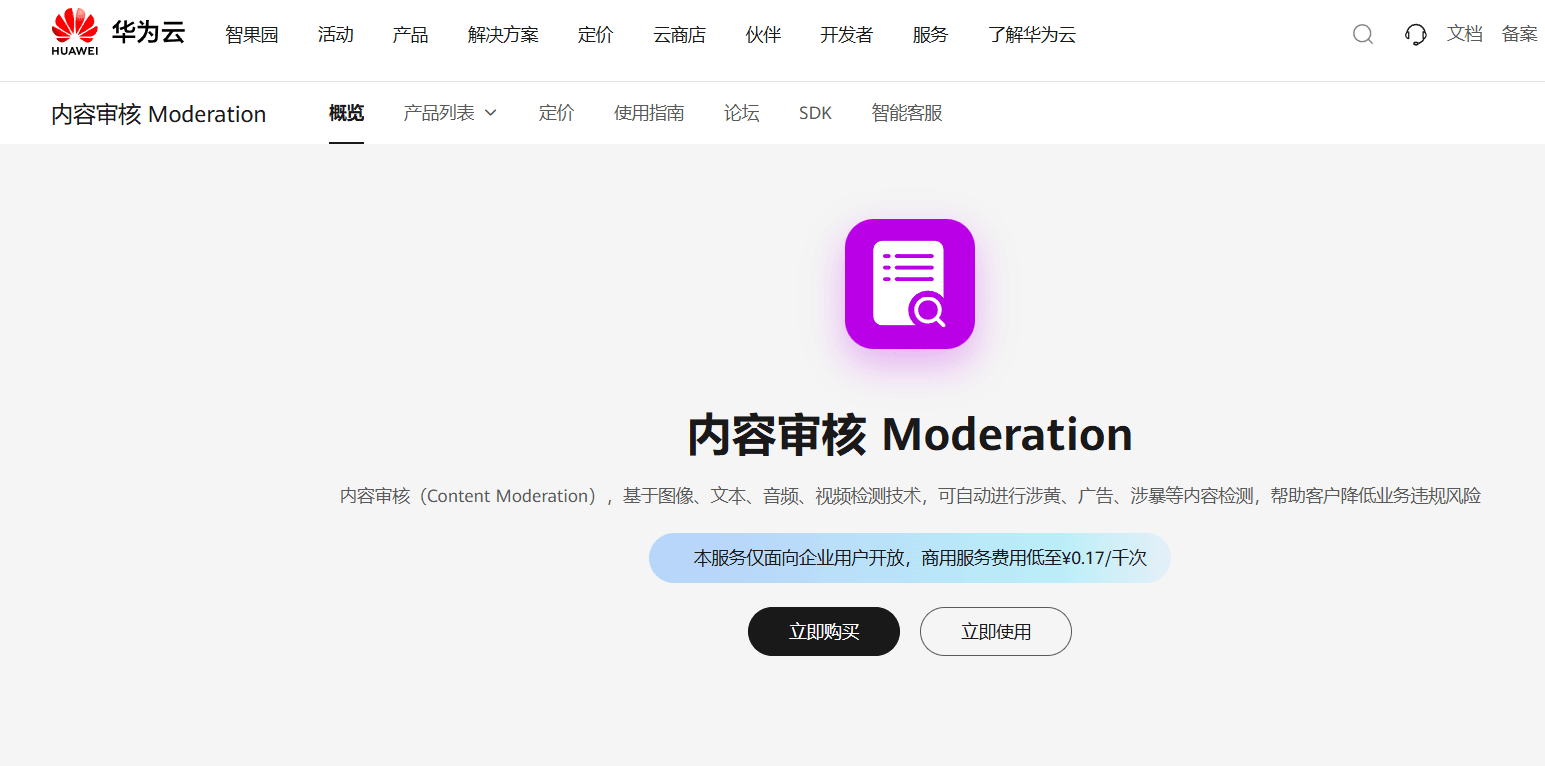Screen dimensions: 1545x766
Task: Switch to the 使用指南 tab
Action: 649,113
